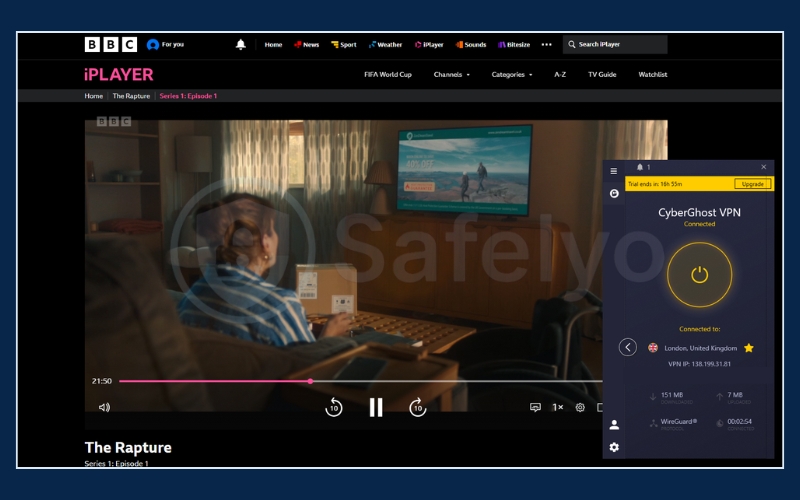The width and height of the screenshot is (800, 500).
Task: Click Series 1: Episode 1 breadcrumb
Action: coord(188,96)
